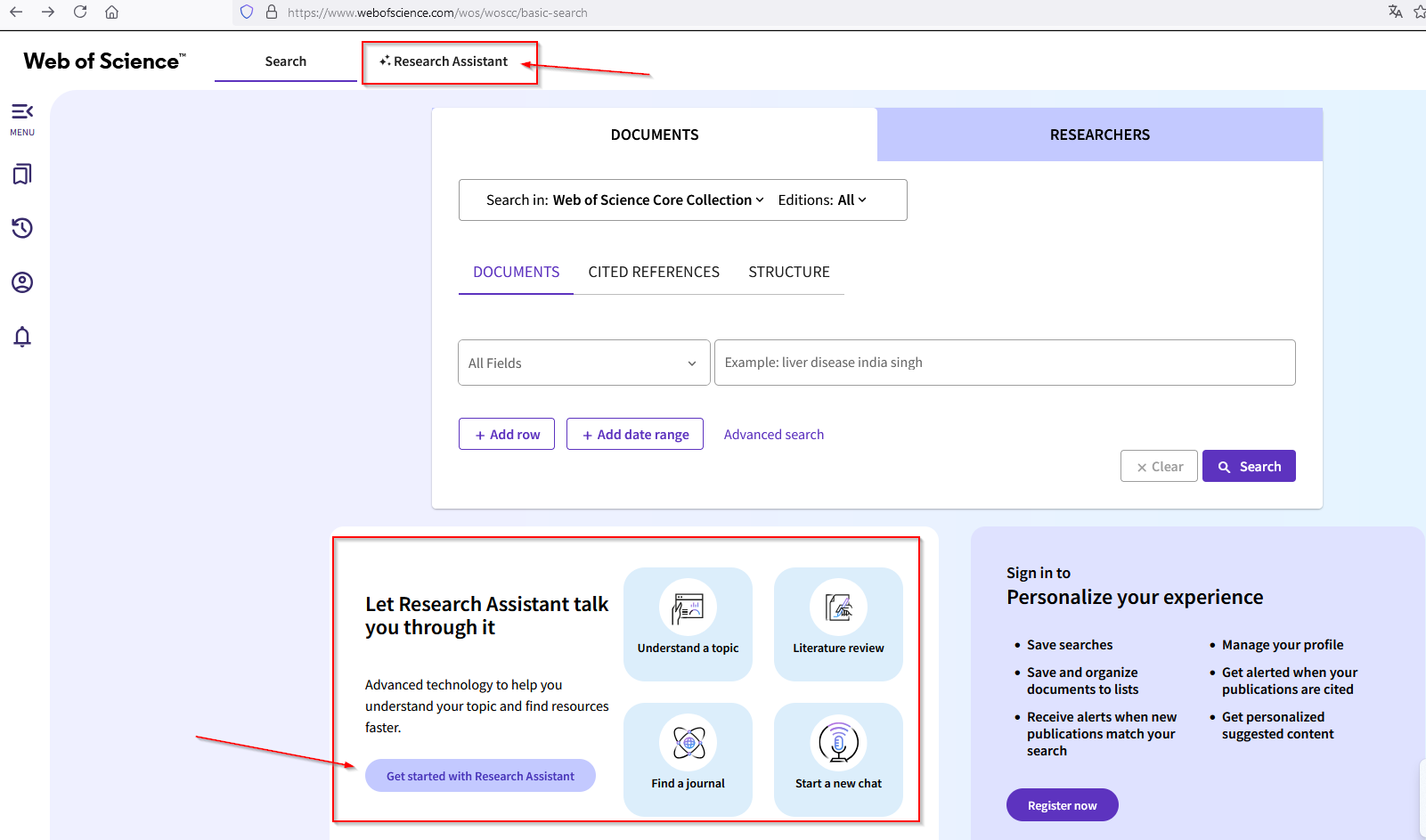The image size is (1426, 840).
Task: Open the user profile icon in sidebar
Action: click(x=22, y=282)
